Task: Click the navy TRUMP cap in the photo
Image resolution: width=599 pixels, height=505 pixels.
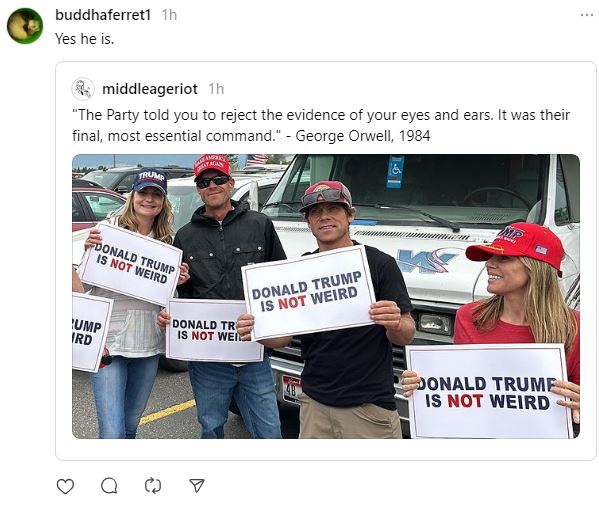Action: coord(150,180)
